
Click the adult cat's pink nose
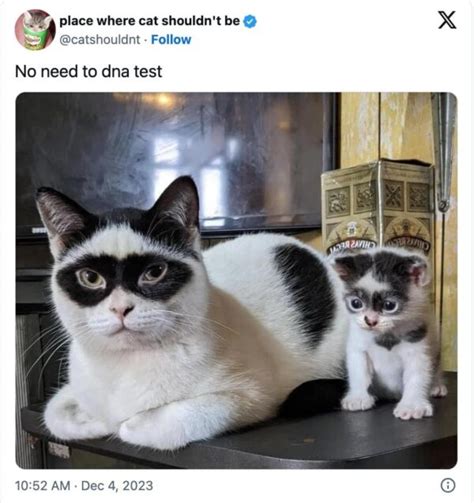[x=122, y=310]
